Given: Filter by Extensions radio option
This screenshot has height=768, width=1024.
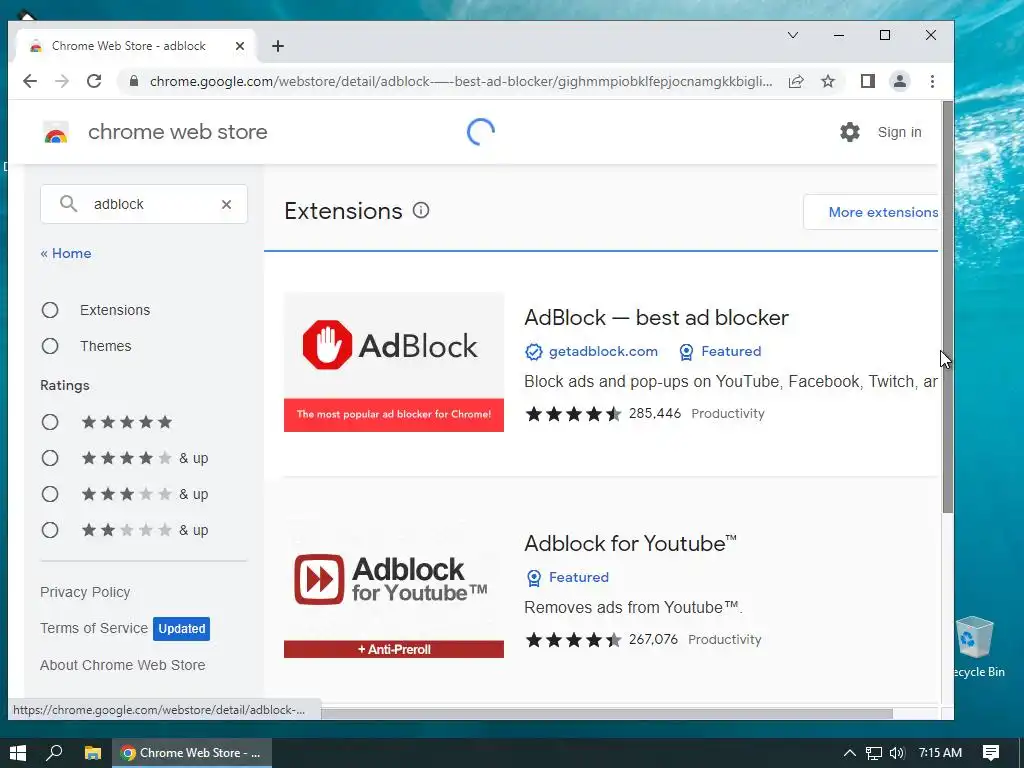Looking at the screenshot, I should point(50,310).
